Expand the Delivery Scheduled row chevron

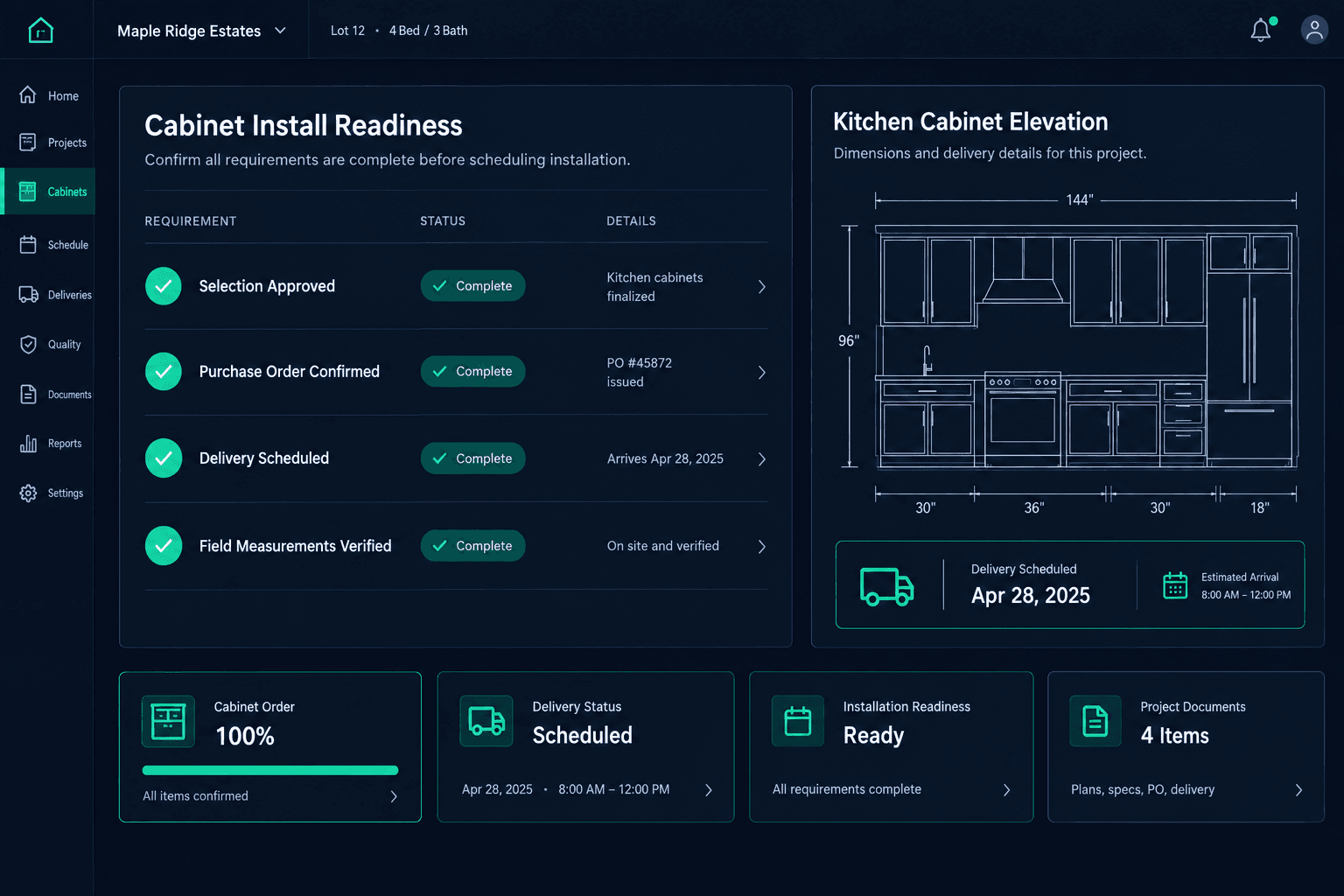[761, 459]
